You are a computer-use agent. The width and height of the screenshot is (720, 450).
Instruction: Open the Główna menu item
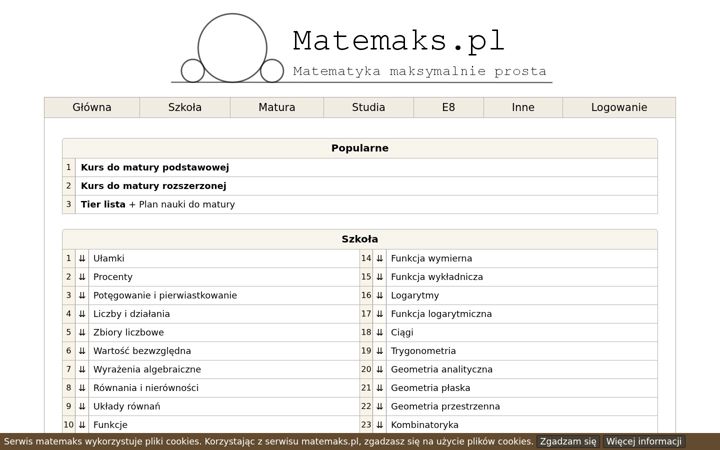pyautogui.click(x=92, y=107)
